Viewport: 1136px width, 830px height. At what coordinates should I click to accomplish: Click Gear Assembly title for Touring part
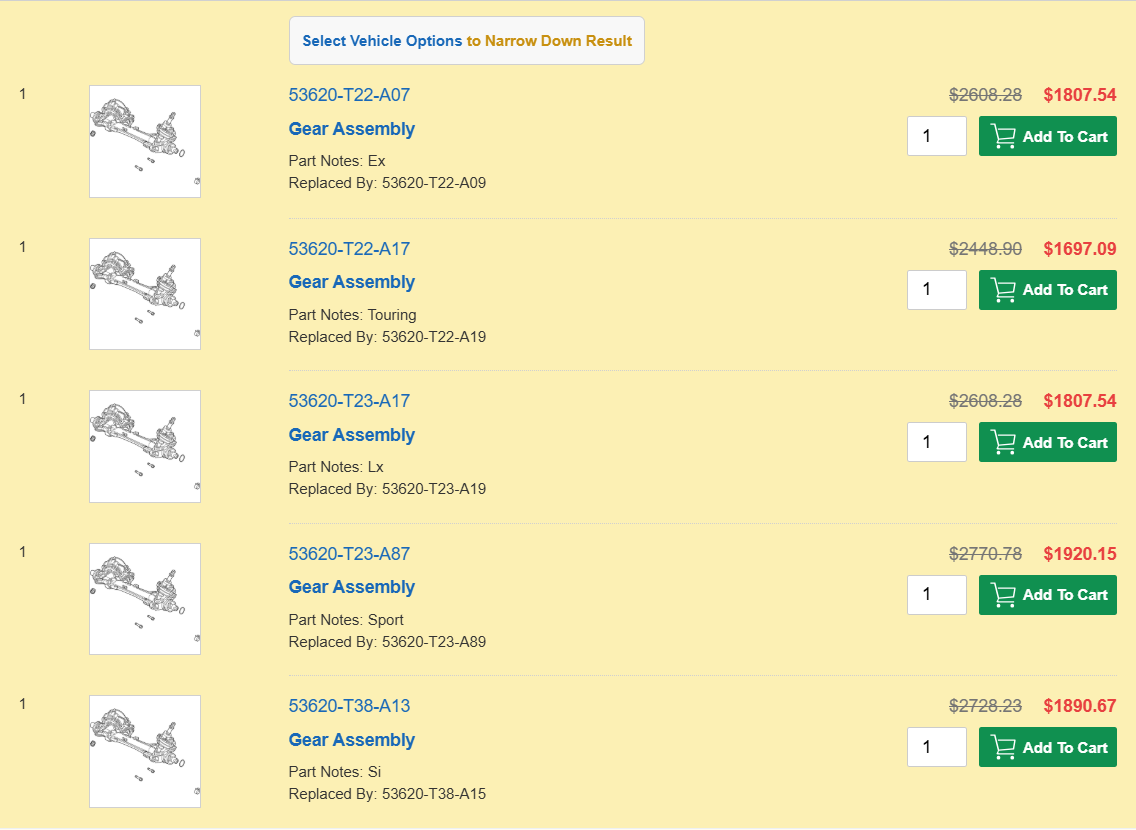[x=351, y=282]
